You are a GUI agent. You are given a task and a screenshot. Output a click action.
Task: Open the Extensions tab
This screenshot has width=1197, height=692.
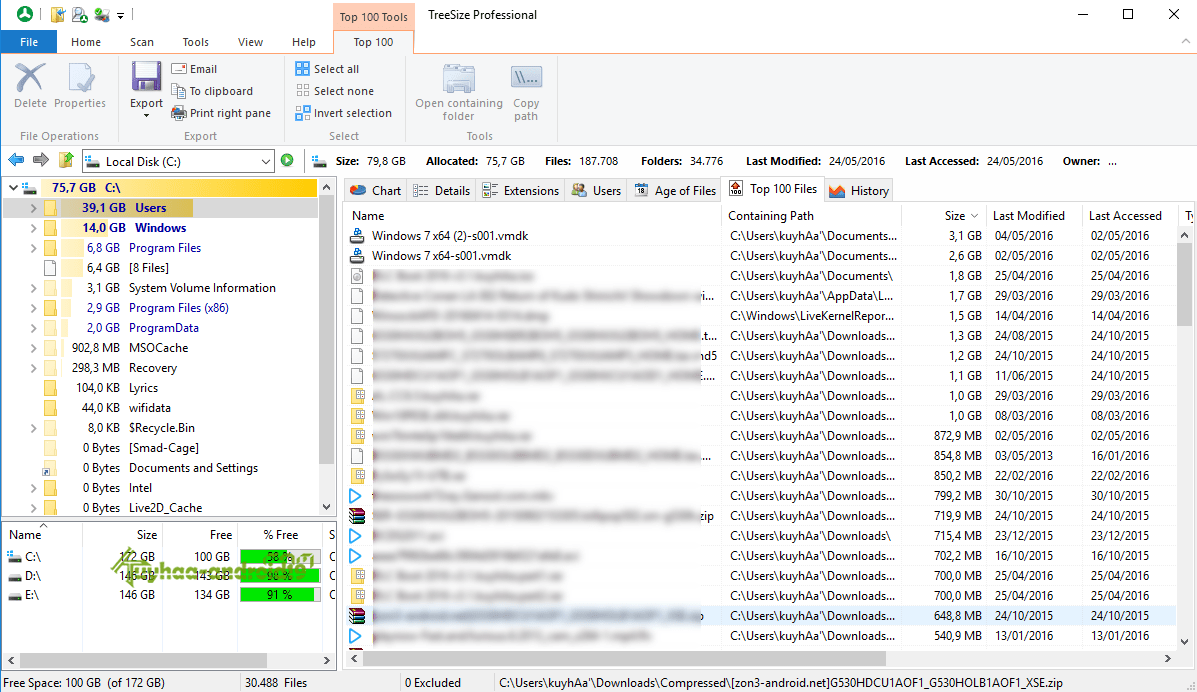(521, 191)
